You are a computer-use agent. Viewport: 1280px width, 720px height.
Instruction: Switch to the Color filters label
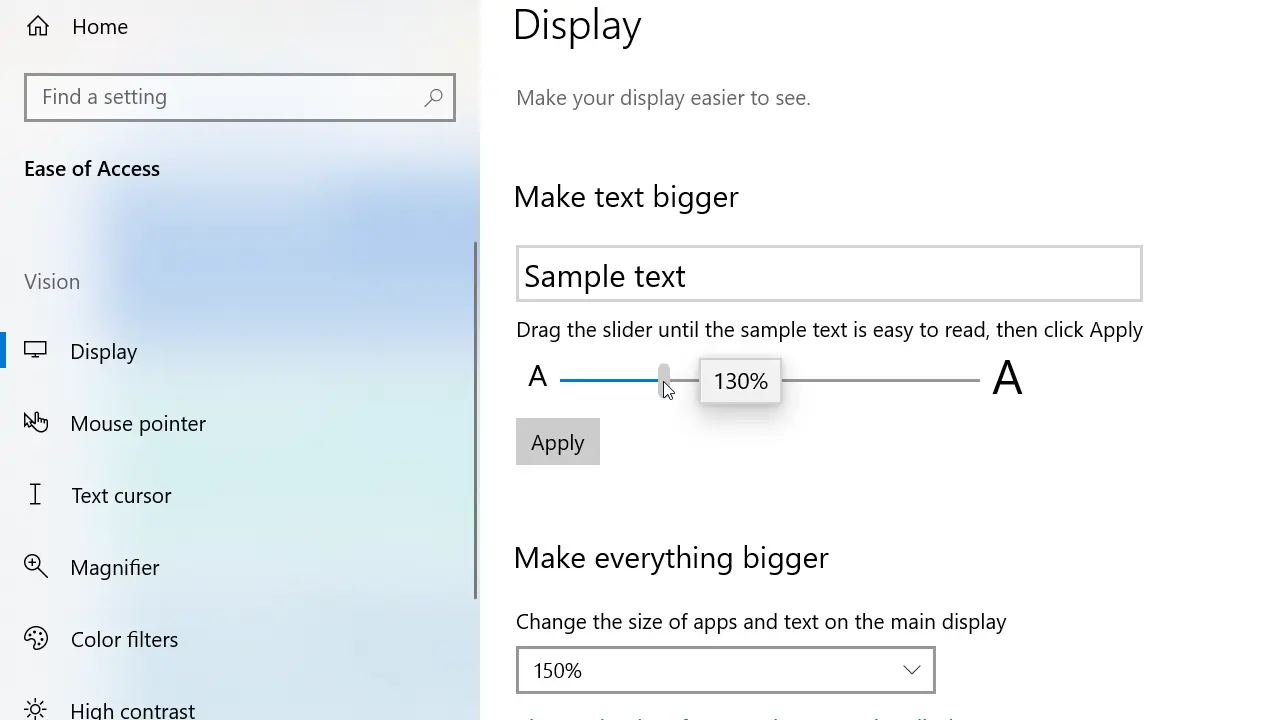(124, 639)
